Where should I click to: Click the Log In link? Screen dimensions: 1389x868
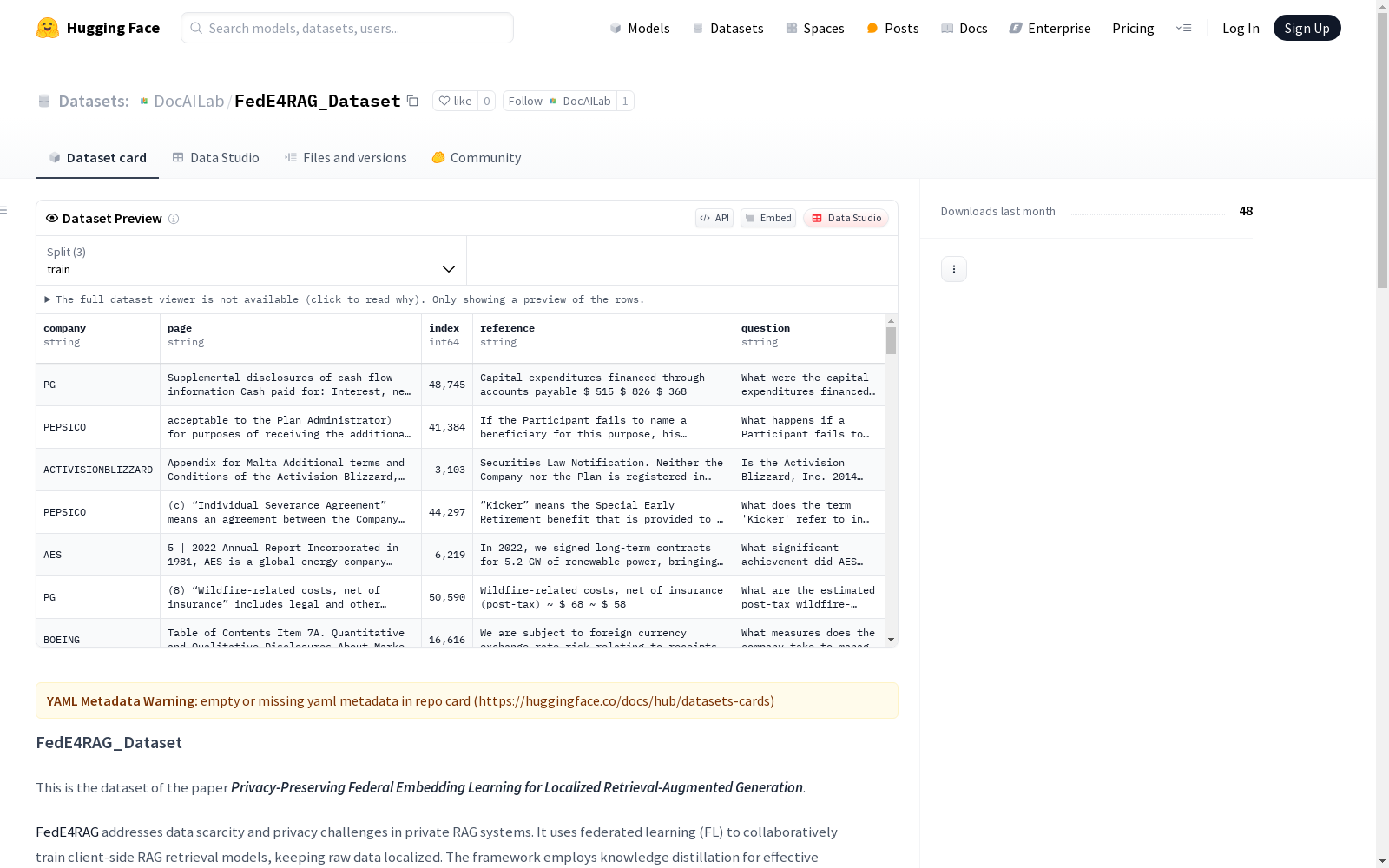tap(1241, 29)
